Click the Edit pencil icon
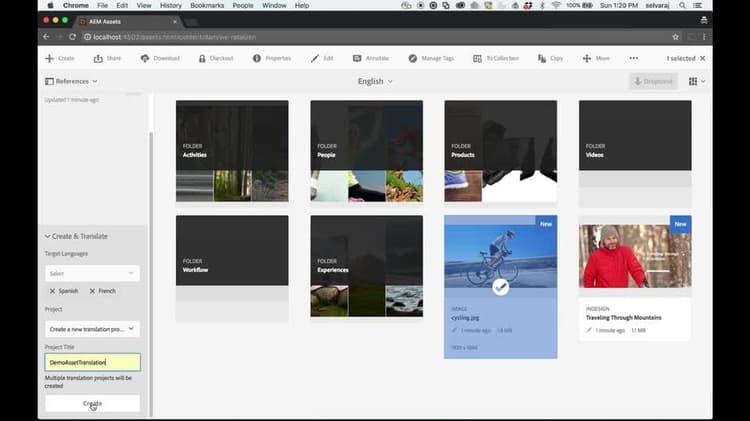 [314, 58]
